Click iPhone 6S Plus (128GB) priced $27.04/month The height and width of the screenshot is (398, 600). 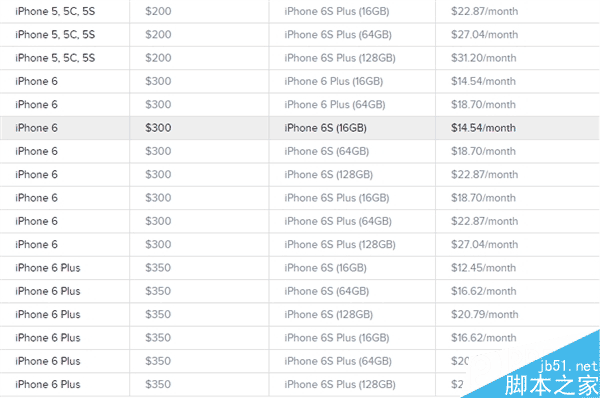340,244
